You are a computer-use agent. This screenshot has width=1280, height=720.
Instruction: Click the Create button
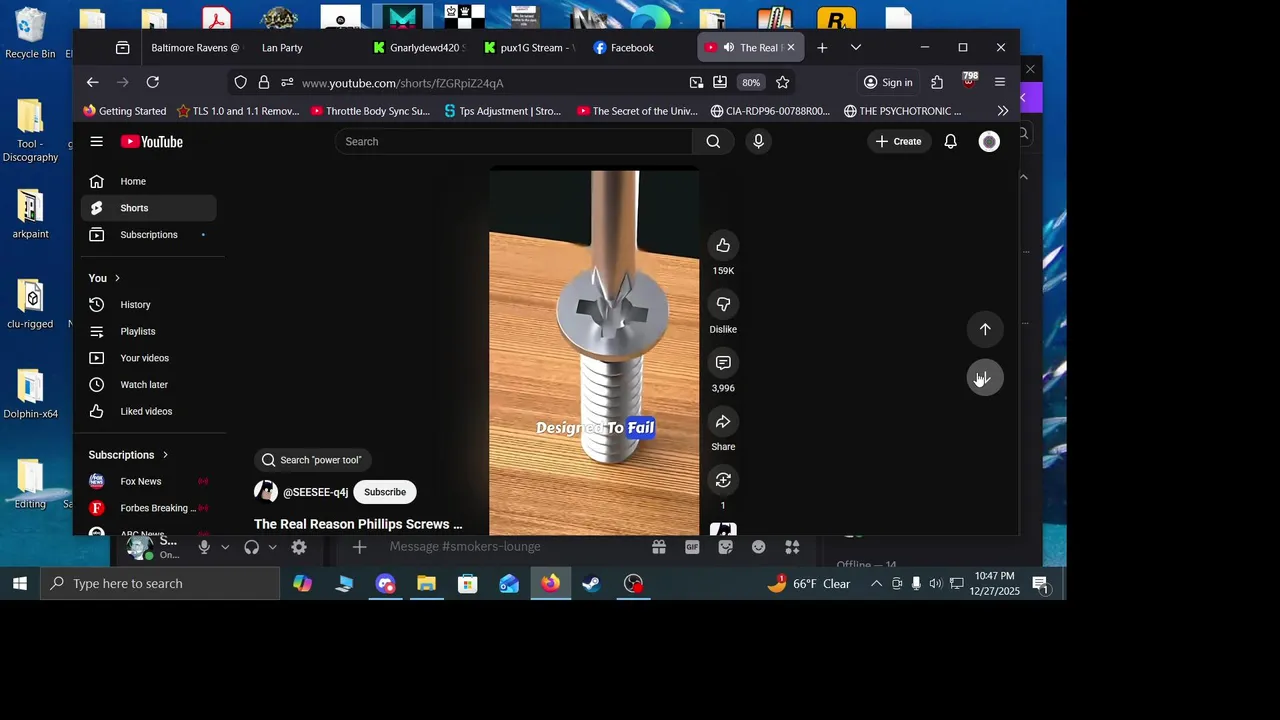pyautogui.click(x=898, y=142)
